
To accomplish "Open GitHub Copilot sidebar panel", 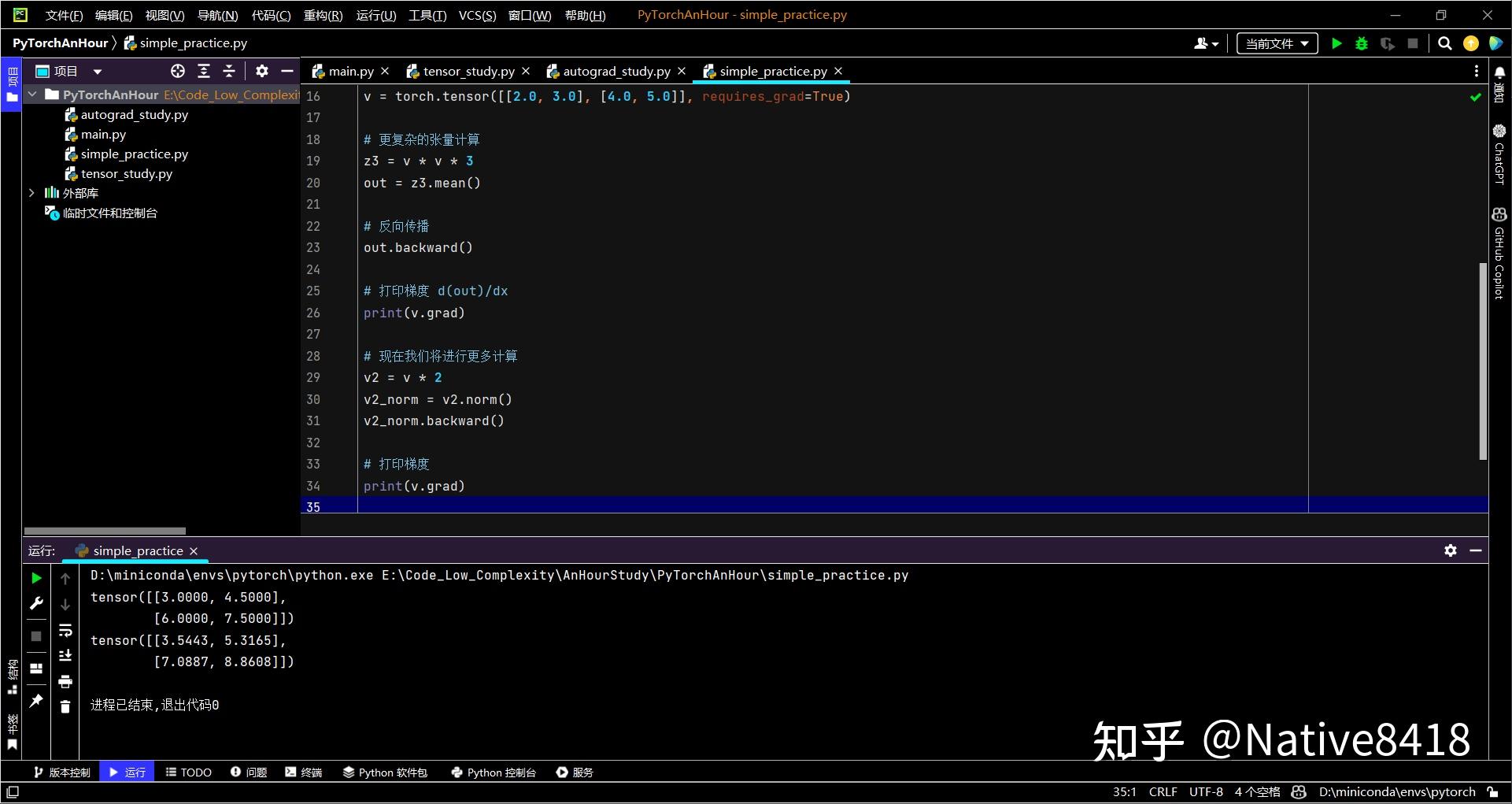I will (x=1499, y=244).
